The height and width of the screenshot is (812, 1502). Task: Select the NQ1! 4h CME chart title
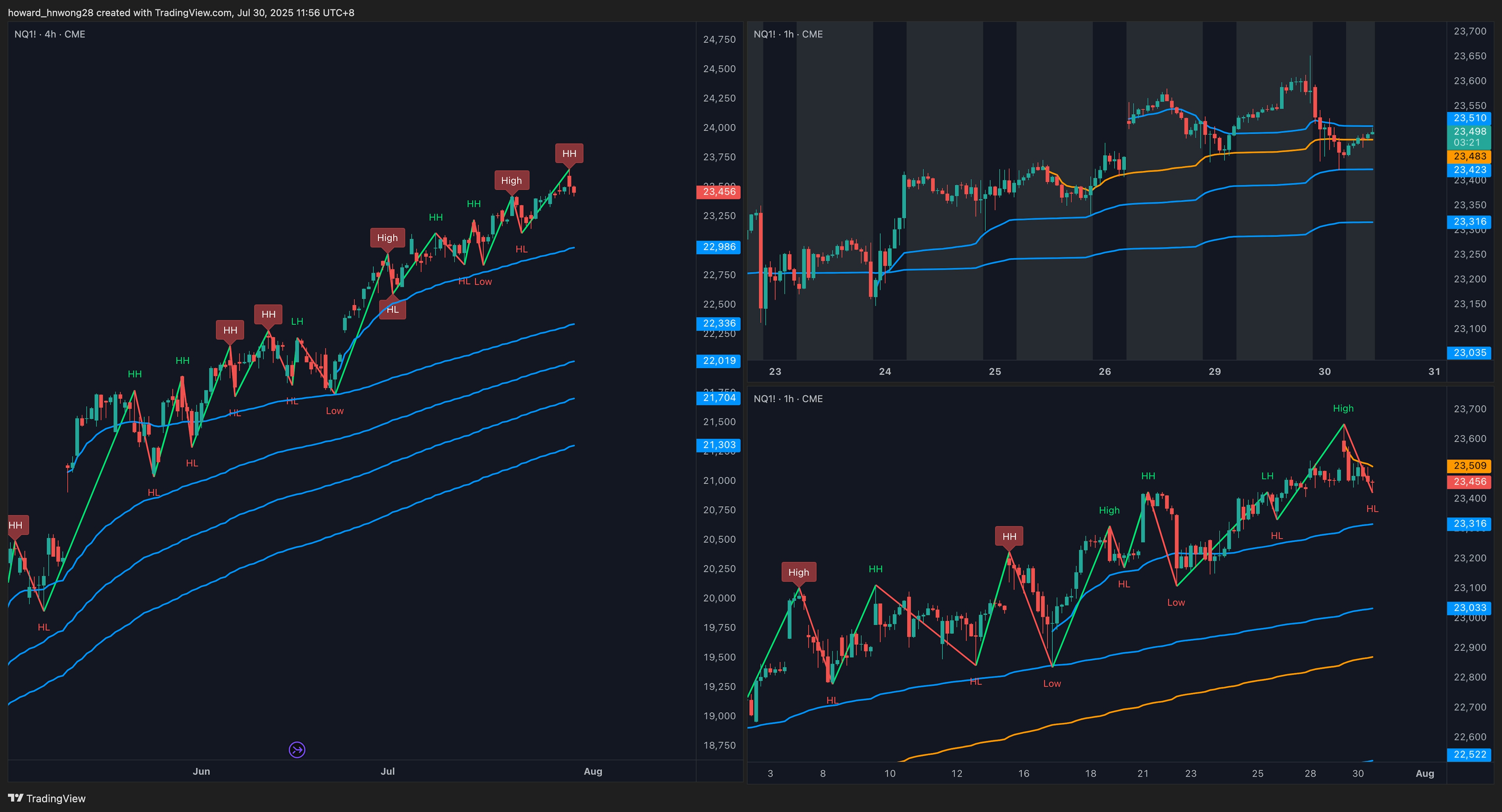tap(50, 34)
